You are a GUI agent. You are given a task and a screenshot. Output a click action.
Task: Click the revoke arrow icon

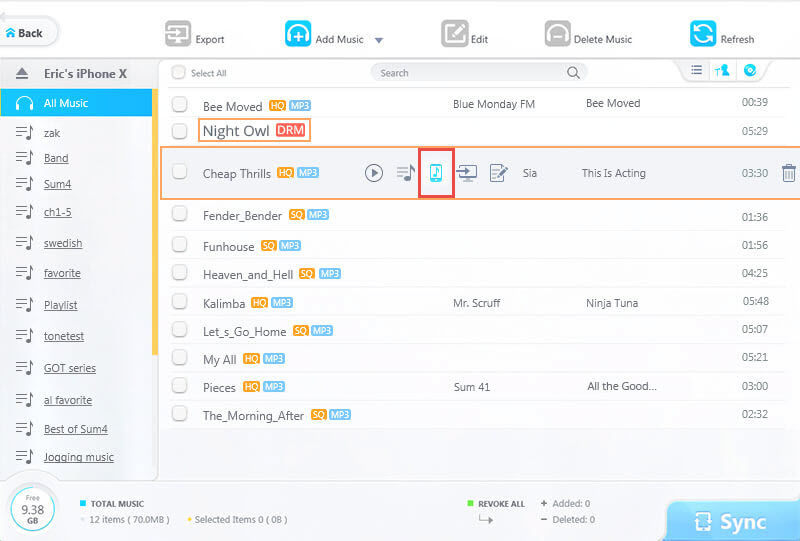[x=486, y=520]
